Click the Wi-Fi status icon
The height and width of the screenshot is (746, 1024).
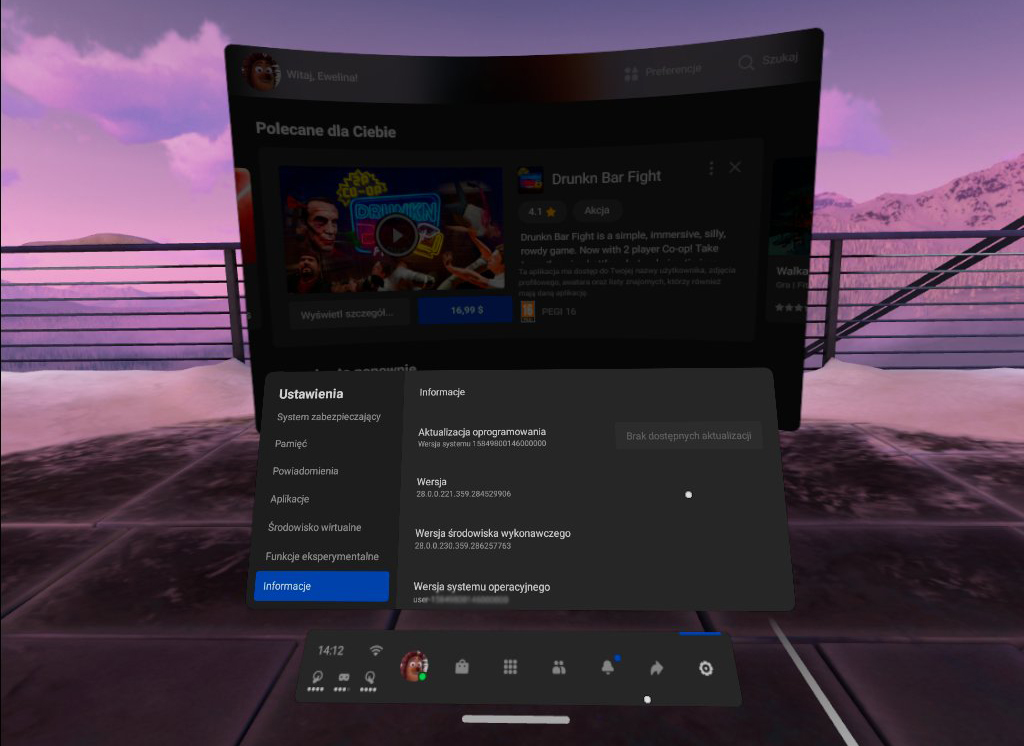pos(376,650)
